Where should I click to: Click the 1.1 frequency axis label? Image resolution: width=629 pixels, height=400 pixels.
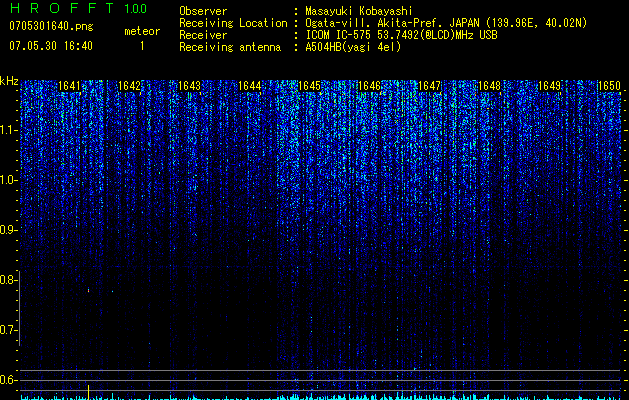[x=7, y=130]
